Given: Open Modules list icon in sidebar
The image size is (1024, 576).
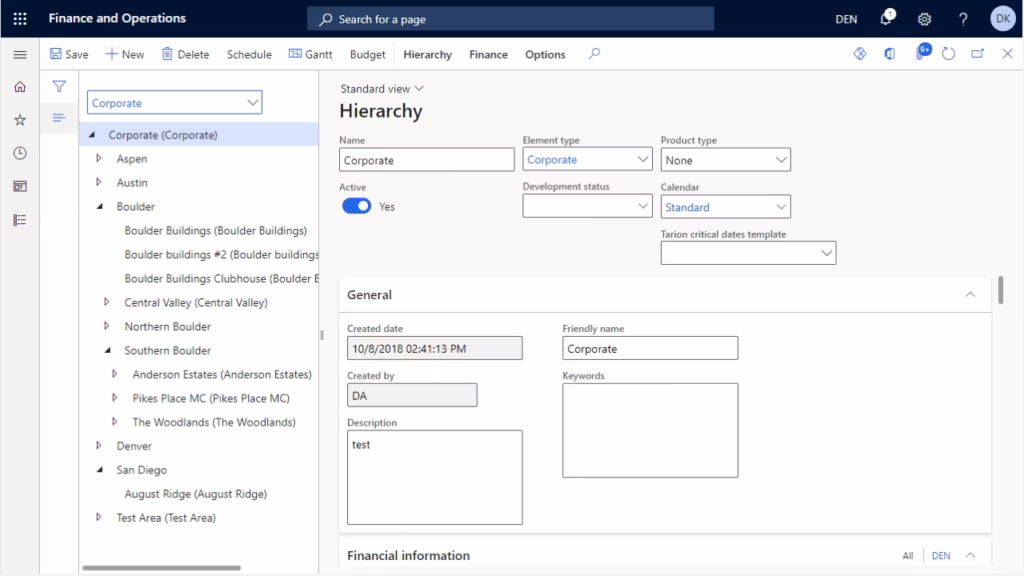Looking at the screenshot, I should (20, 220).
